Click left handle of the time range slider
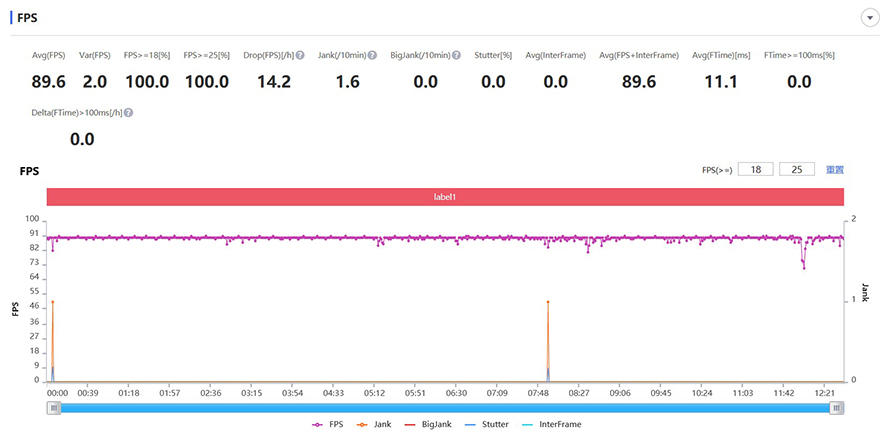Screen dimensions: 890x433 [x=54, y=407]
